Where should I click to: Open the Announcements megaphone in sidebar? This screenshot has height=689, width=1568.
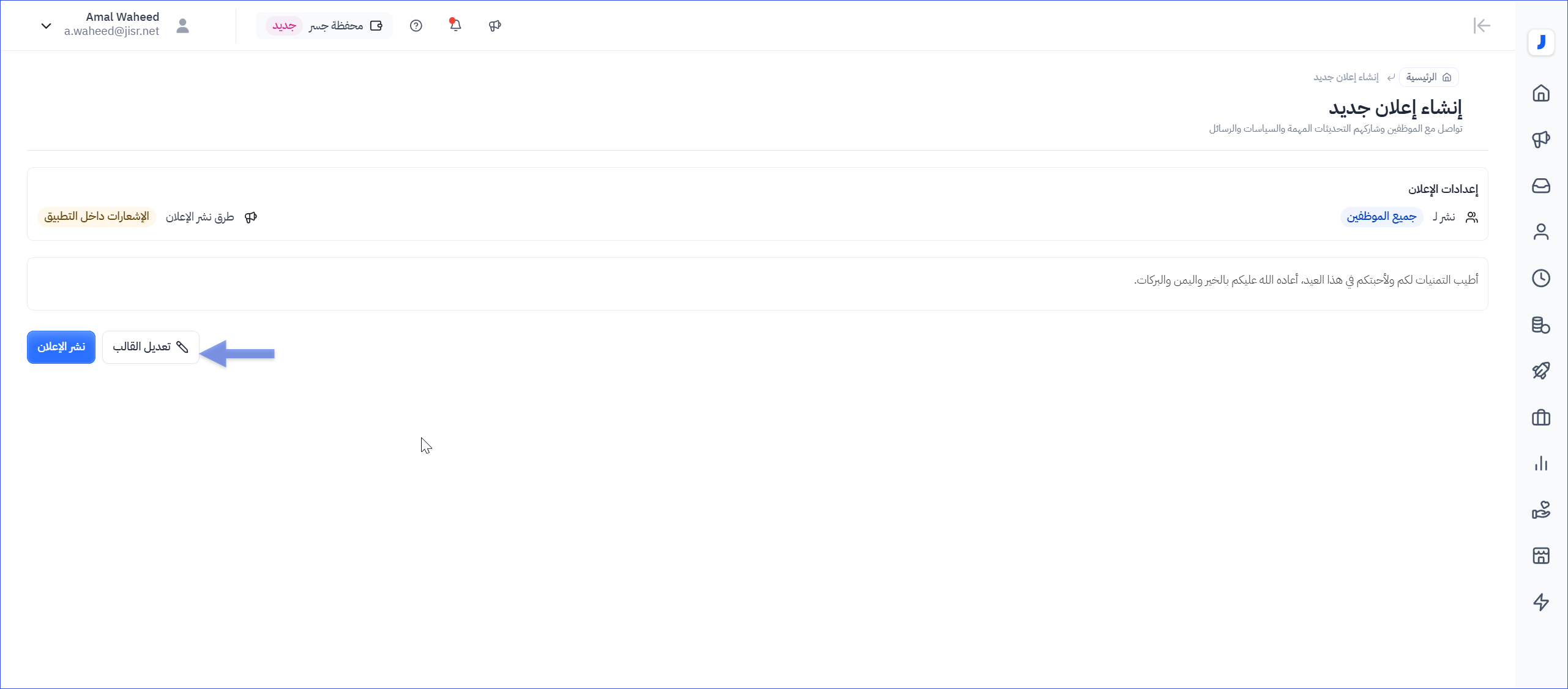(1540, 140)
